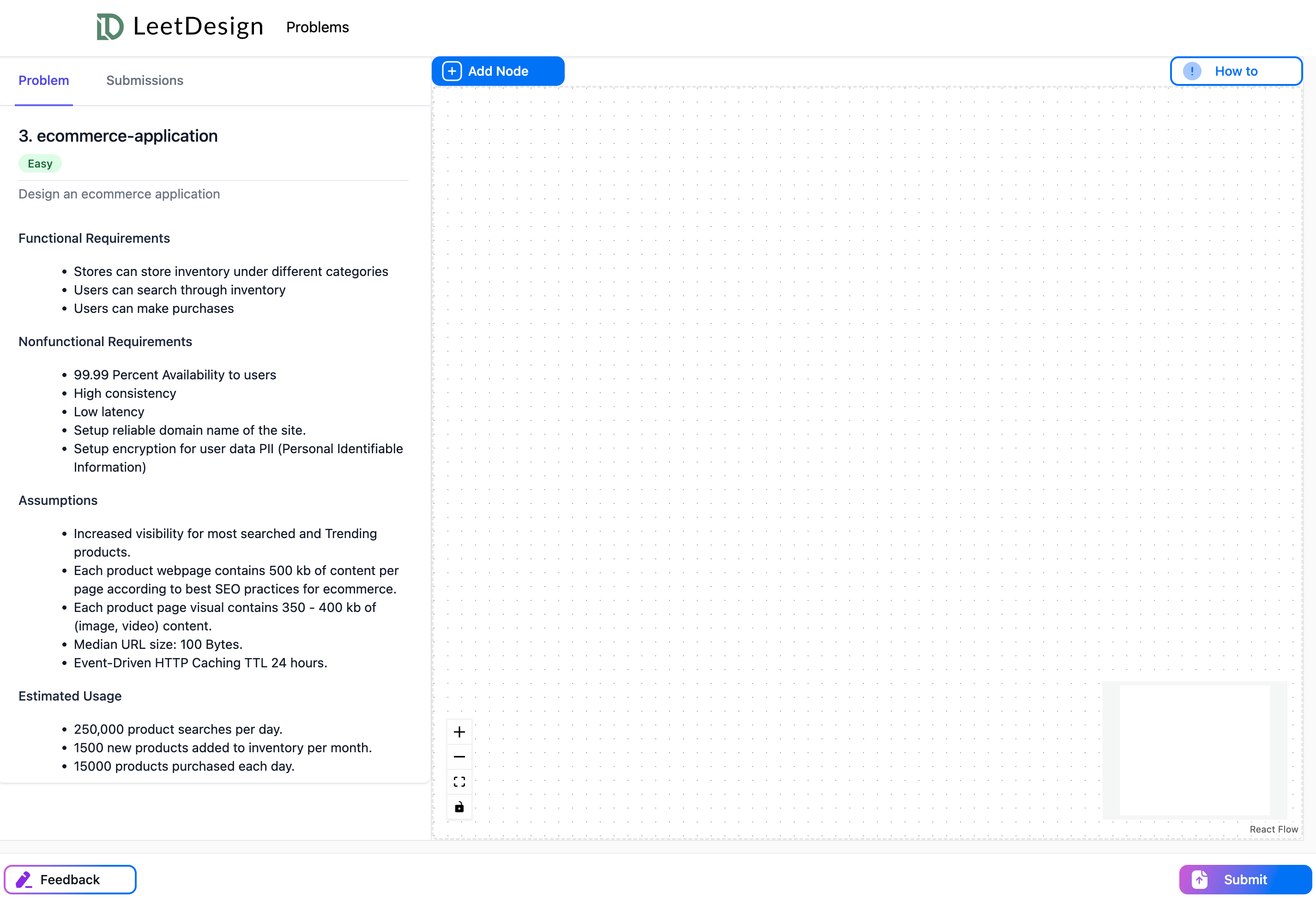The width and height of the screenshot is (1316, 899).
Task: Open the How to guide
Action: (x=1236, y=72)
